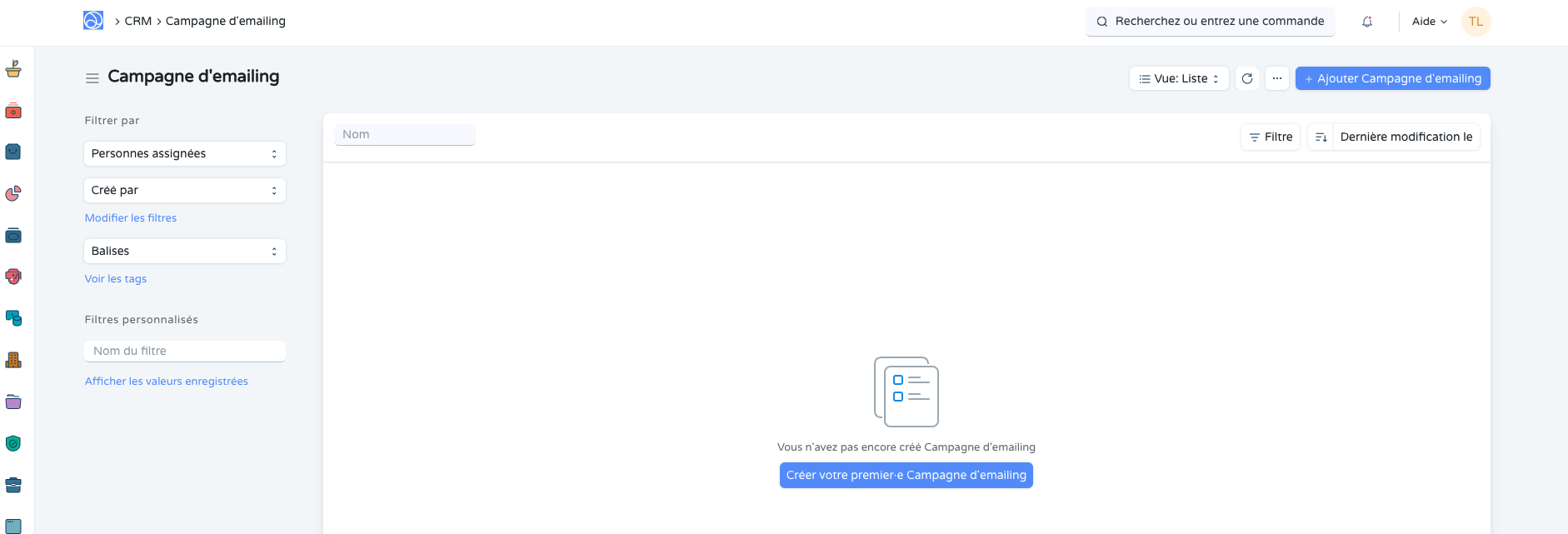Expand the Personnes assignées filter dropdown
The height and width of the screenshot is (534, 1568).
click(184, 154)
